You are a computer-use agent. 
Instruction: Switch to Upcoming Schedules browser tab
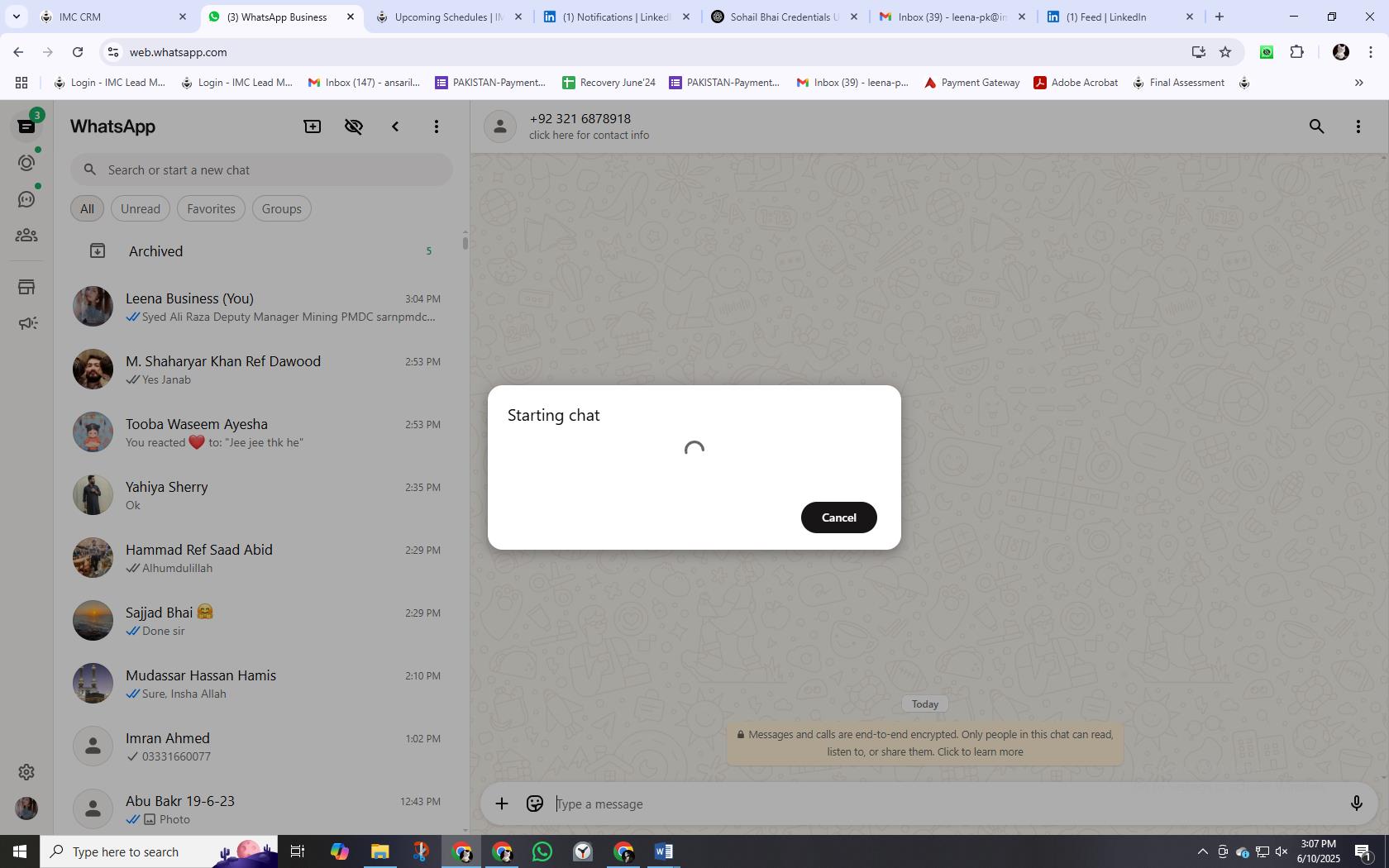pos(448,17)
